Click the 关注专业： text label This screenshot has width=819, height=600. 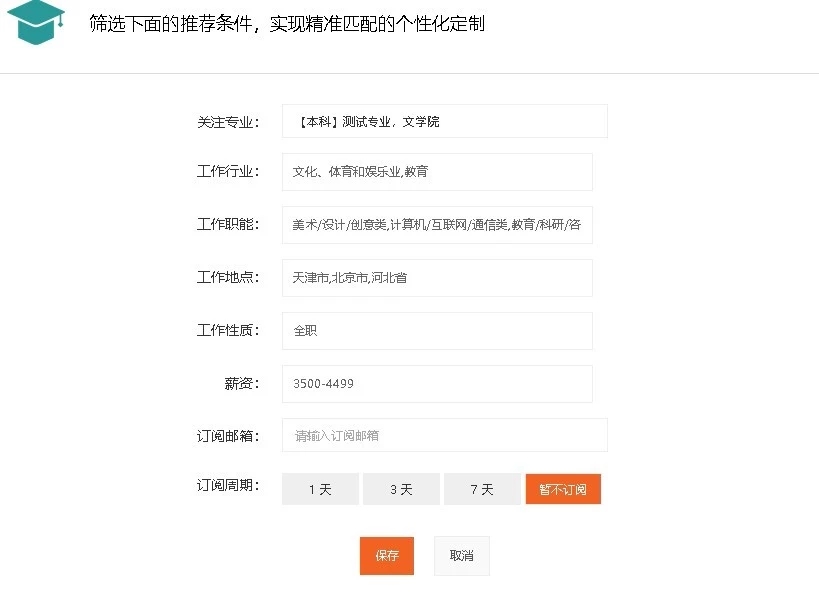228,122
